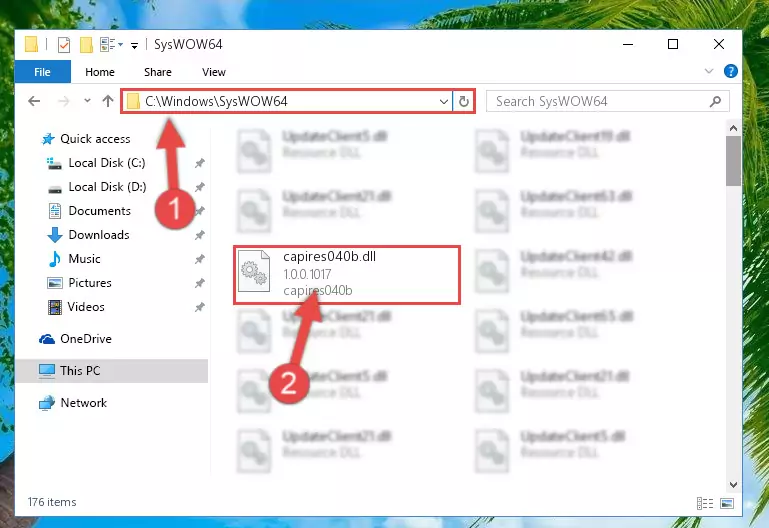This screenshot has width=769, height=528.
Task: Open Local Disk (D:) in the sidebar
Action: pos(97,187)
